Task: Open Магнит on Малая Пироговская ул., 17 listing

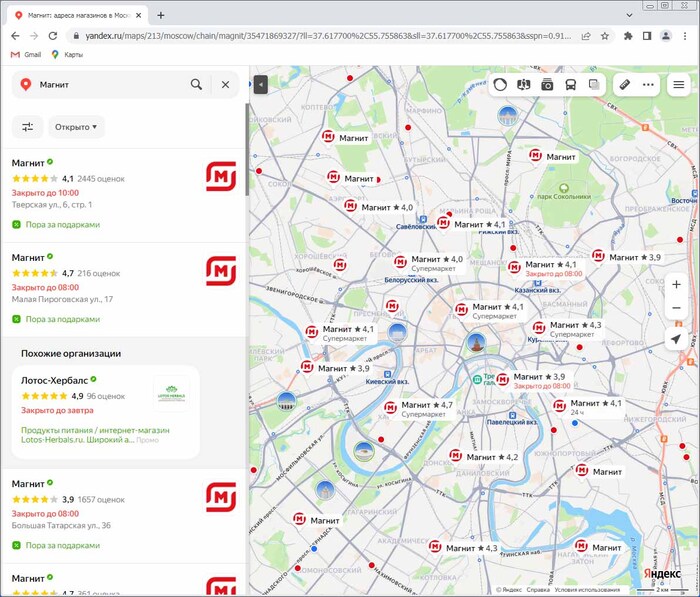Action: 124,290
